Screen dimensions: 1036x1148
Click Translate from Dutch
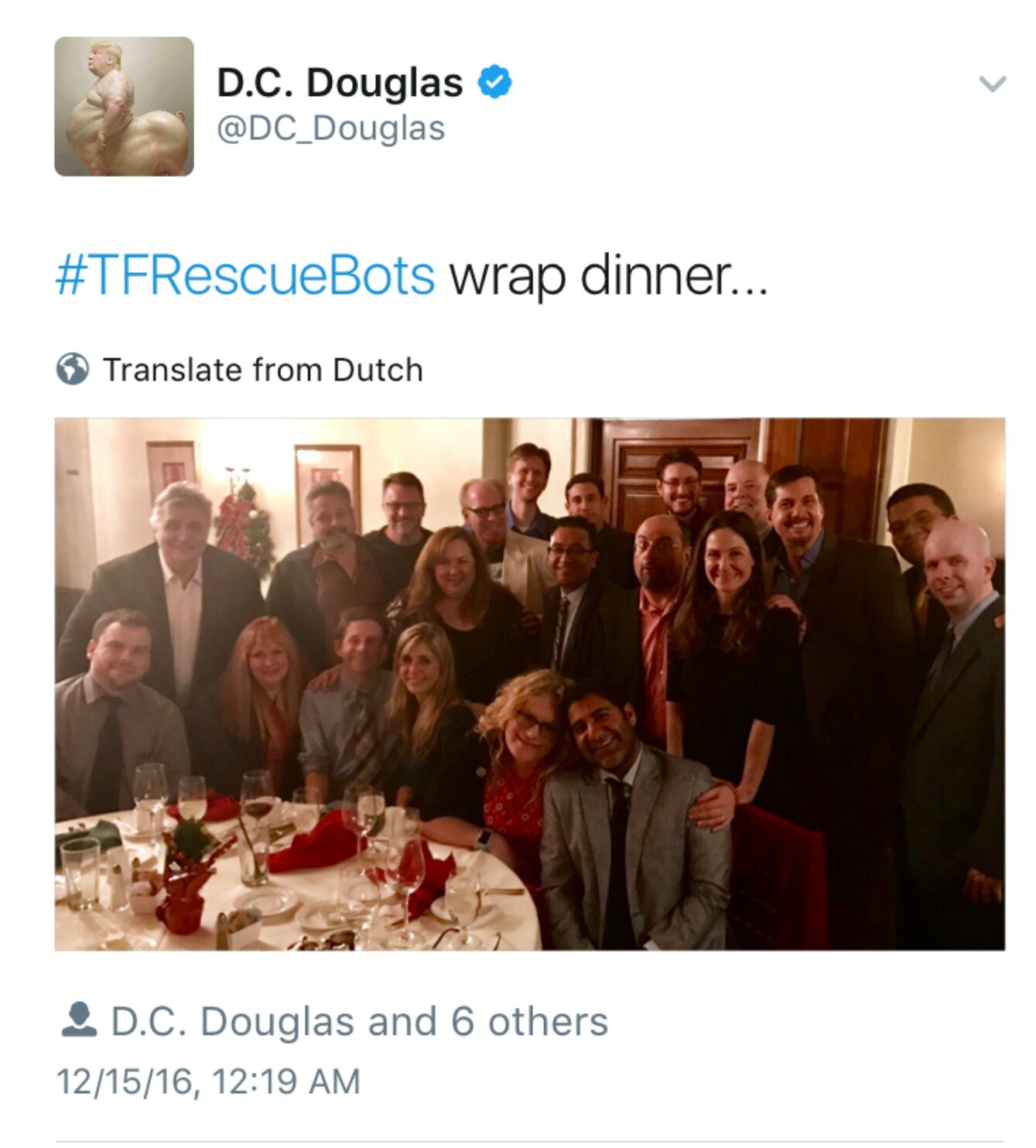pyautogui.click(x=263, y=370)
